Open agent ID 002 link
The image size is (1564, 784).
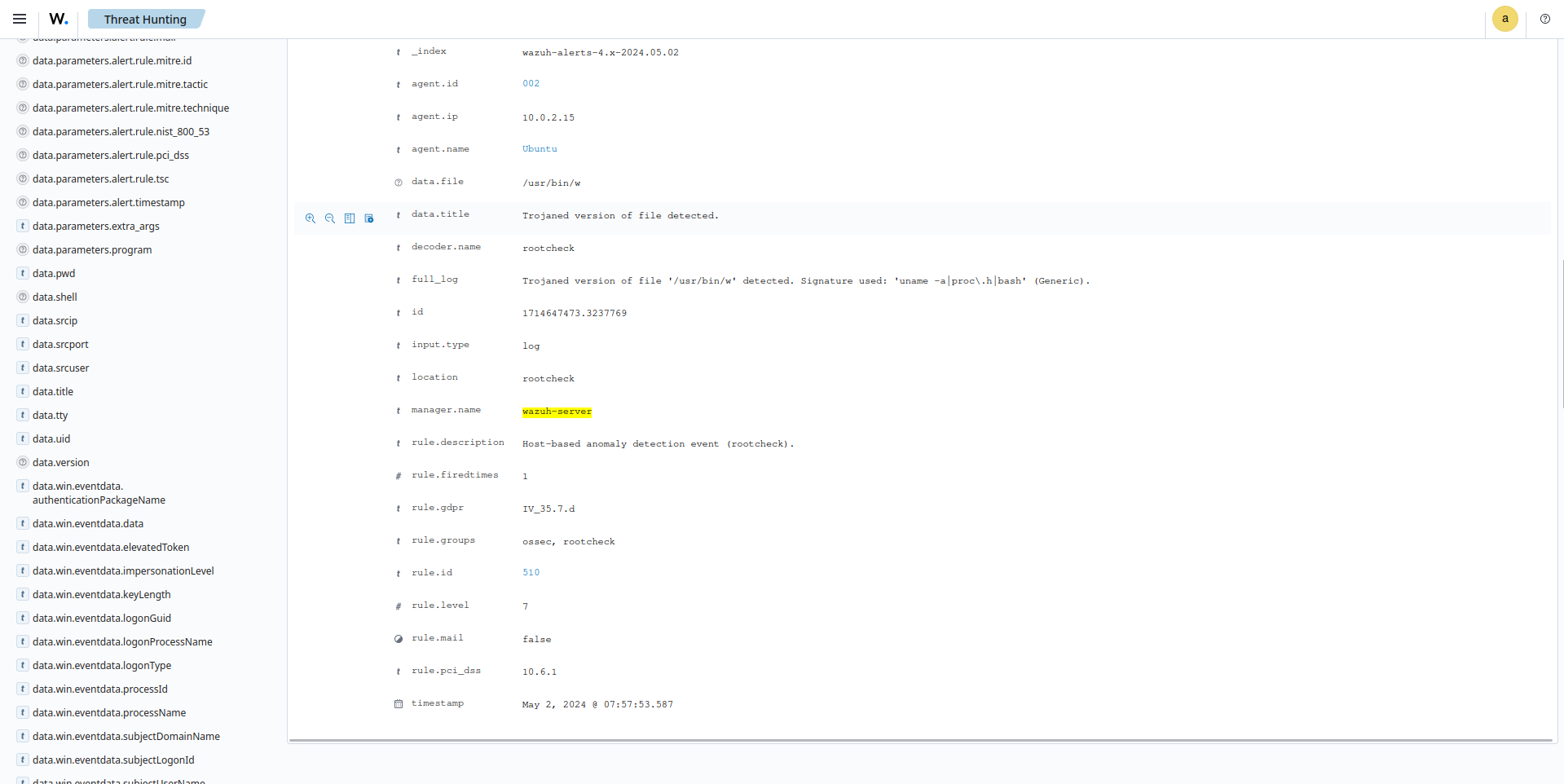531,84
